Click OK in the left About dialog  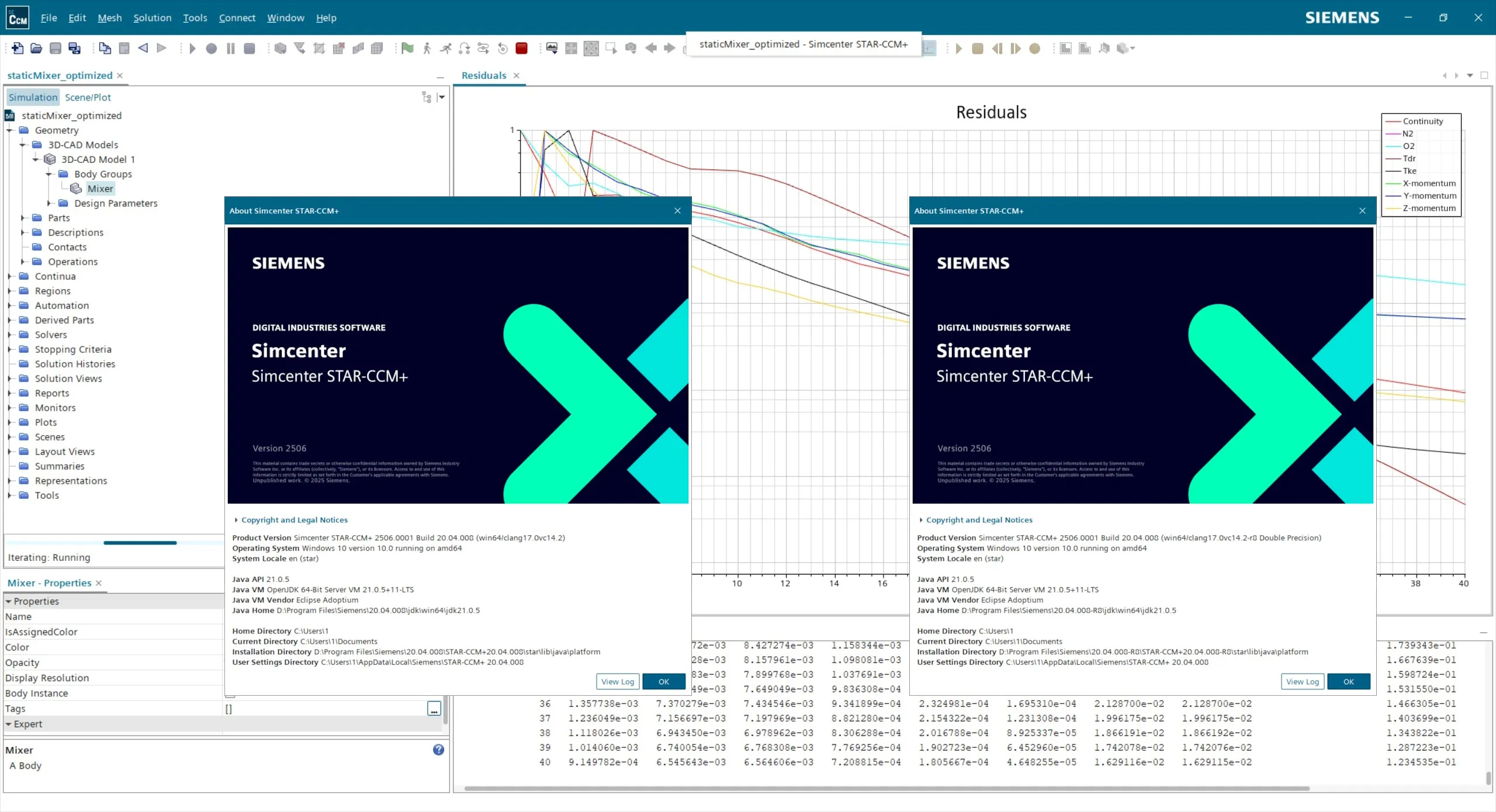664,682
